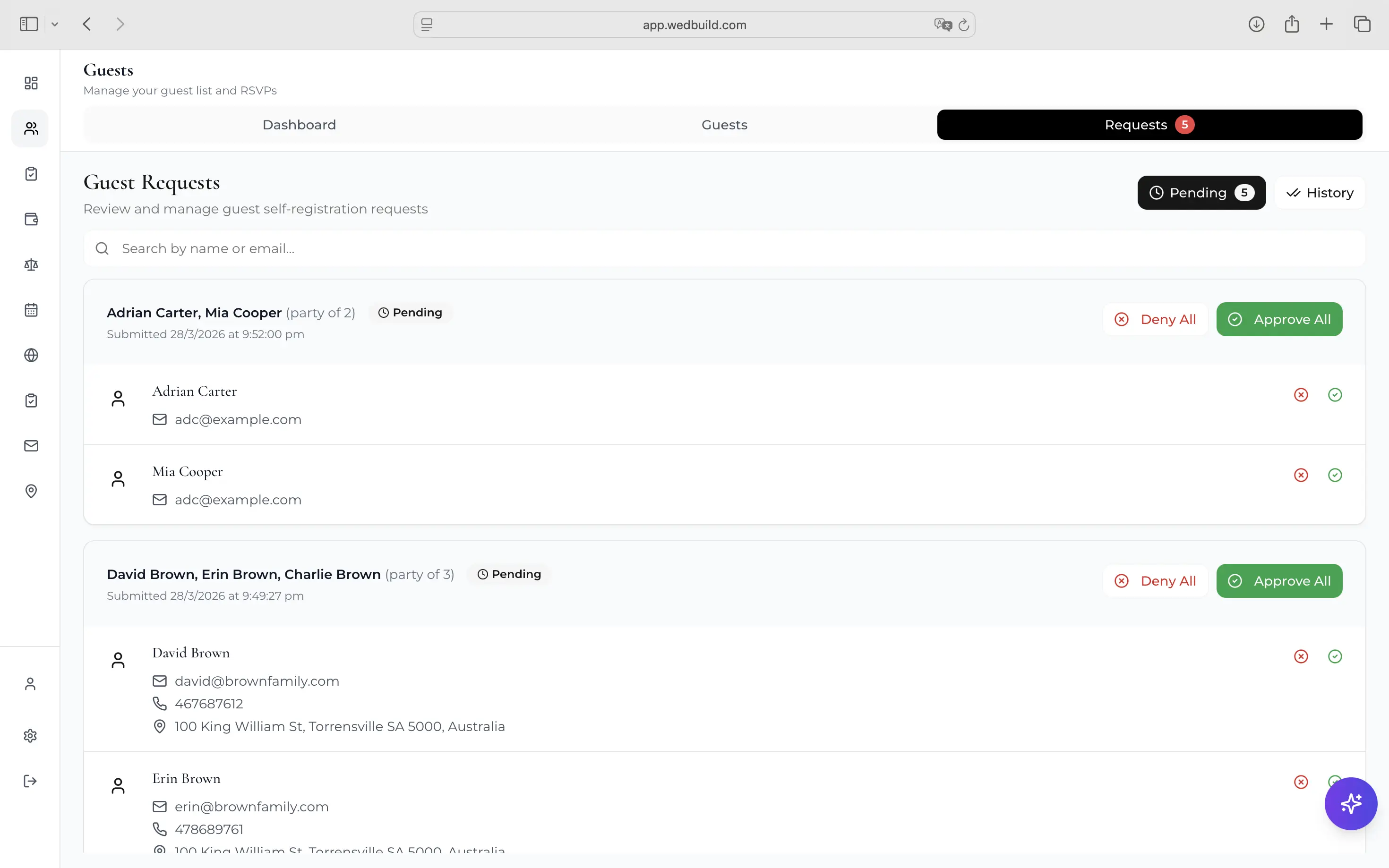Switch to the History view
1389x868 pixels.
[x=1320, y=193]
